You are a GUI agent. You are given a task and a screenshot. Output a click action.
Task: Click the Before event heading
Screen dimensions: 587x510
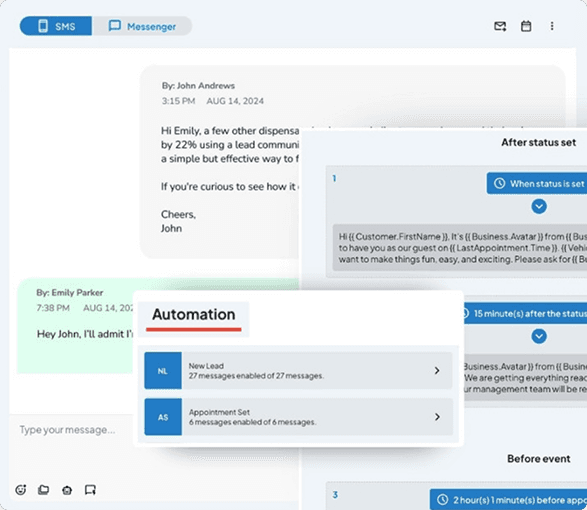539,459
